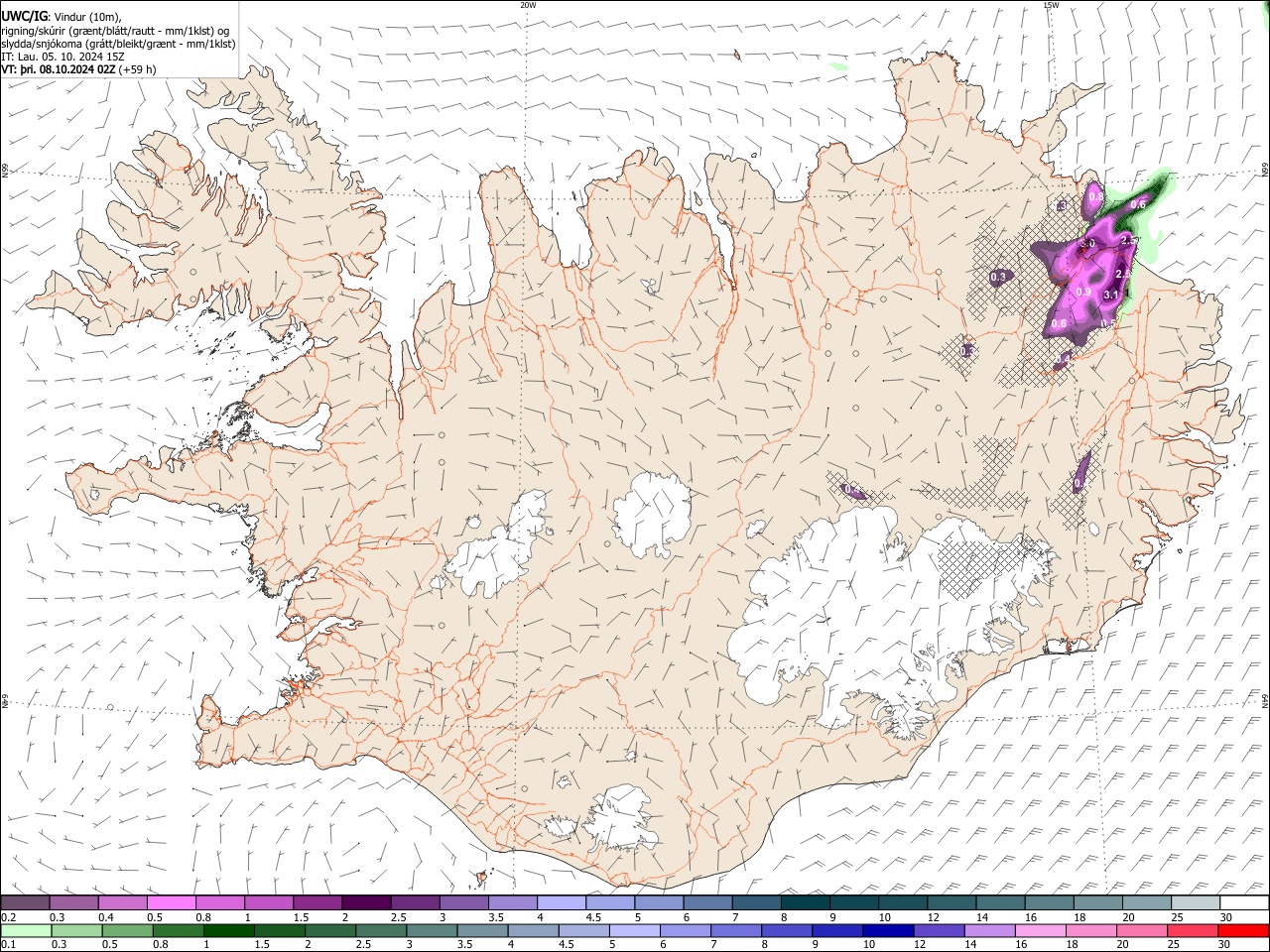The image size is (1270, 952).
Task: Click the lavender 4 swatch in the snow legend
Action: coord(561,903)
